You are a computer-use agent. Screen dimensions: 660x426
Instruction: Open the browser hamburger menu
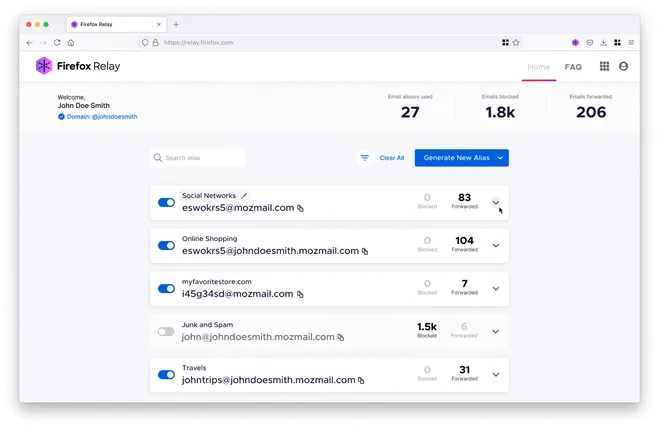(x=631, y=43)
